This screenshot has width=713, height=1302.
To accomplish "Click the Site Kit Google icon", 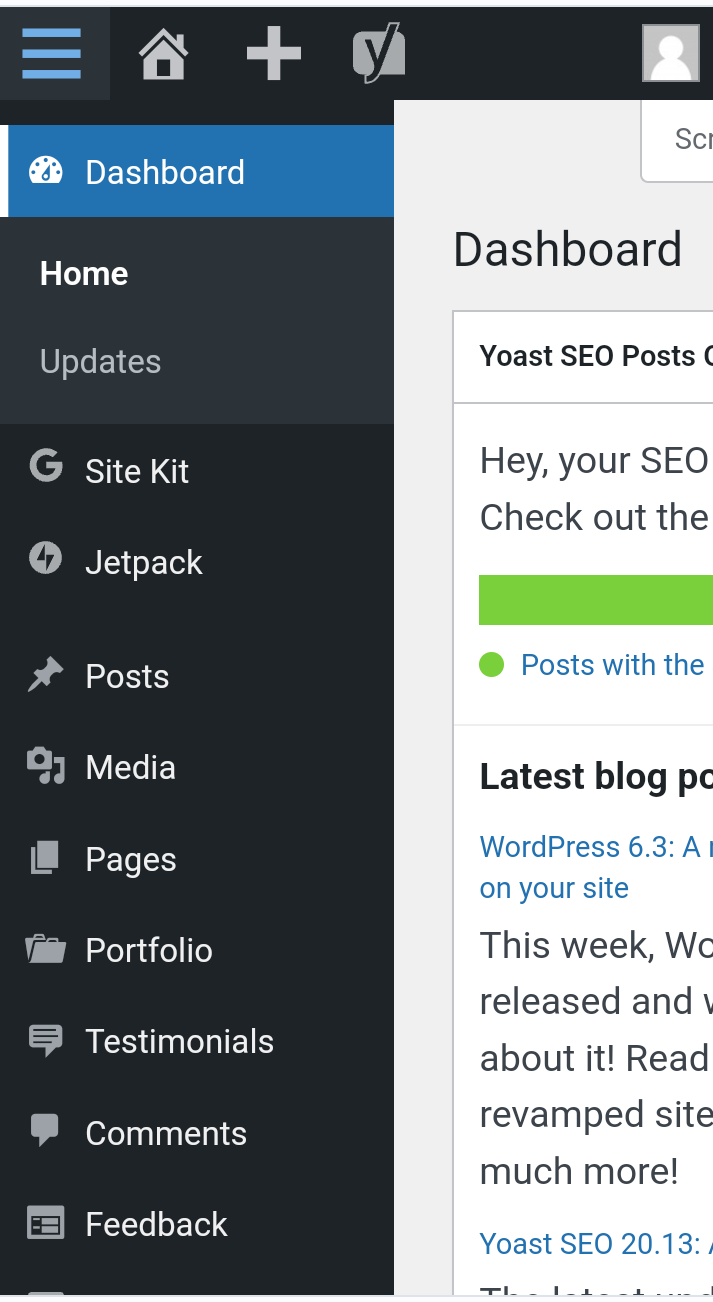I will (x=46, y=467).
